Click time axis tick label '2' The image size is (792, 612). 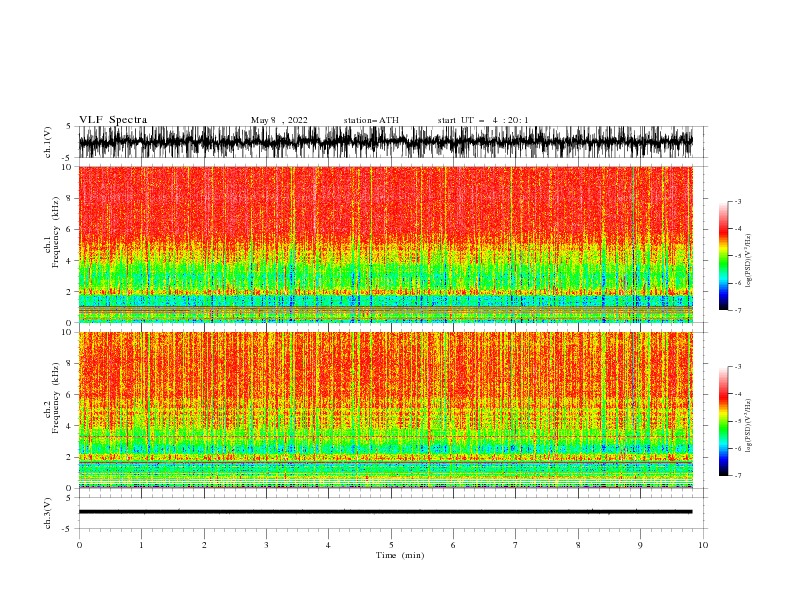pos(204,545)
